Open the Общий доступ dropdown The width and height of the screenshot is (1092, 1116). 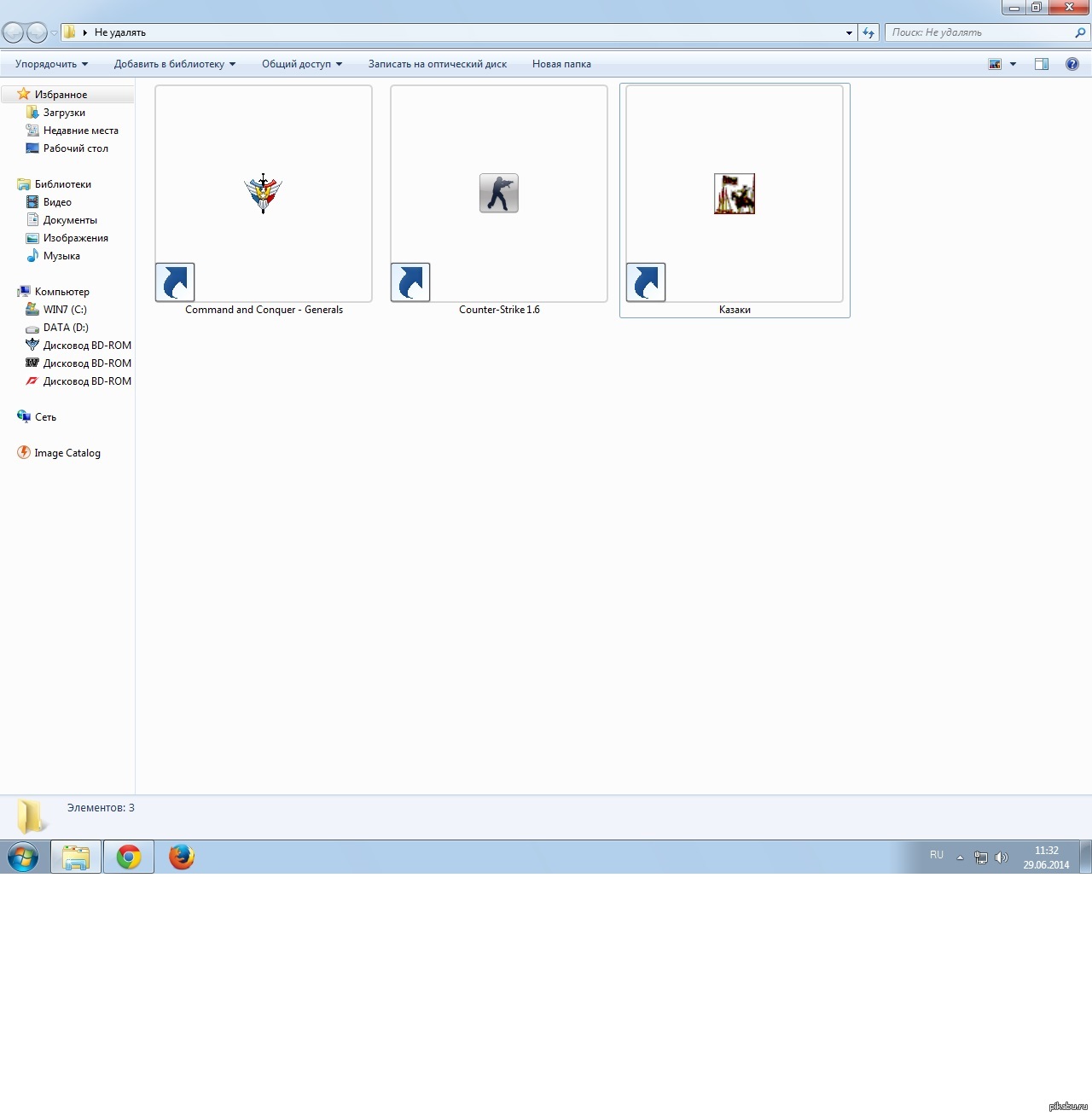(301, 64)
